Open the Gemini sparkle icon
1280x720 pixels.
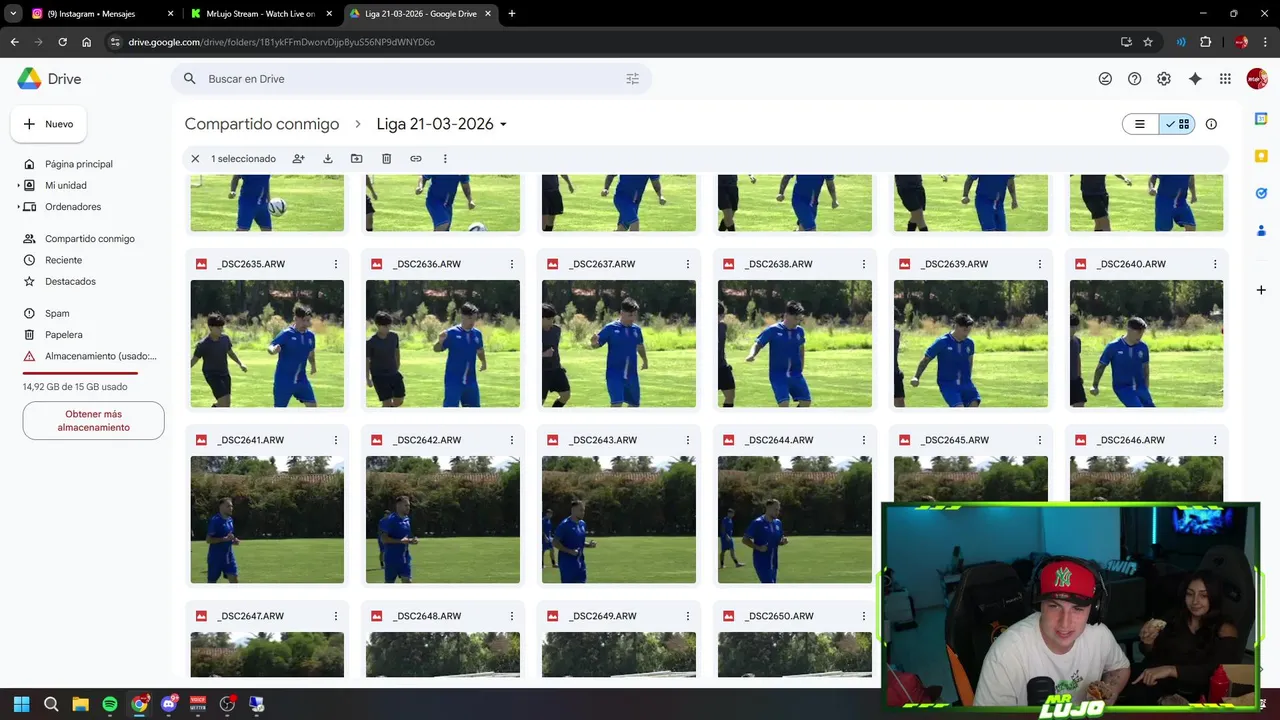click(x=1195, y=79)
